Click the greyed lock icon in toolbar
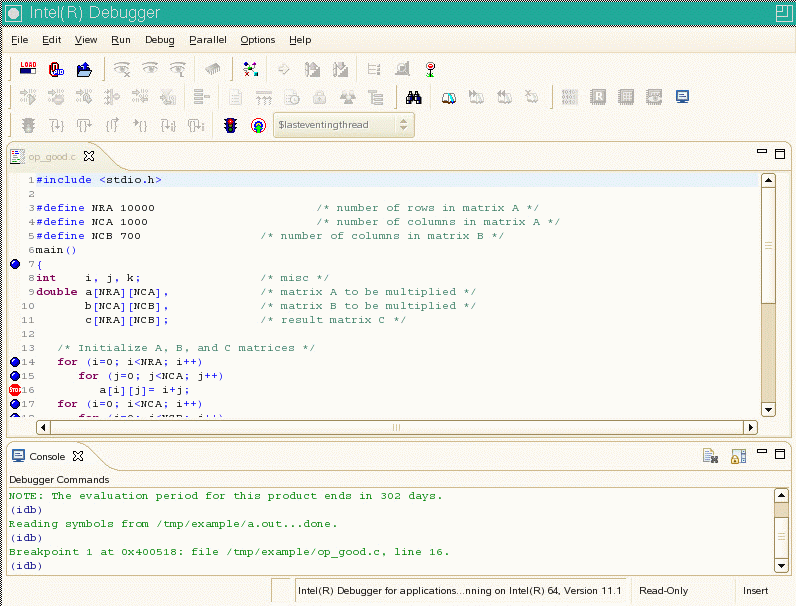Screen dimensions: 796x606 pyautogui.click(x=319, y=97)
